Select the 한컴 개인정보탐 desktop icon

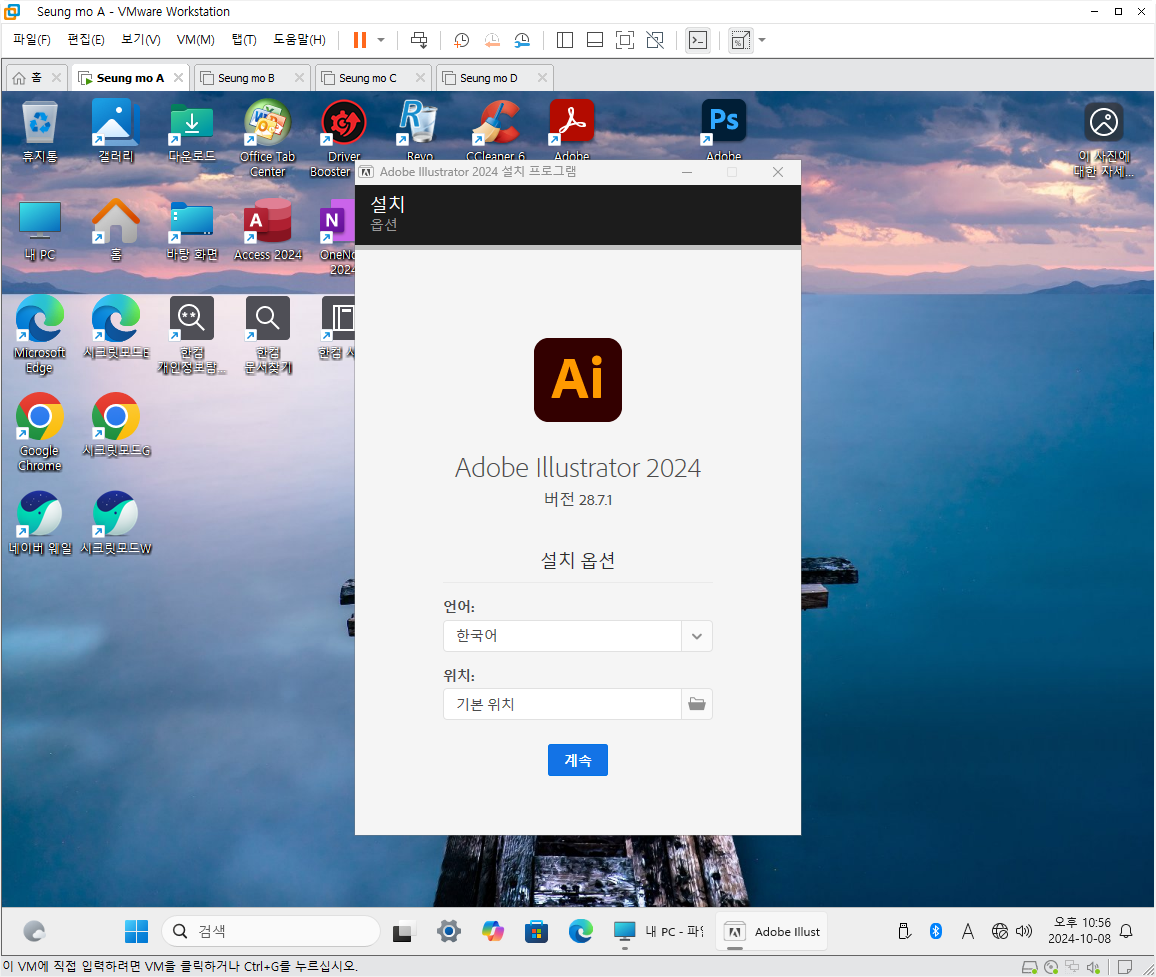coord(192,335)
